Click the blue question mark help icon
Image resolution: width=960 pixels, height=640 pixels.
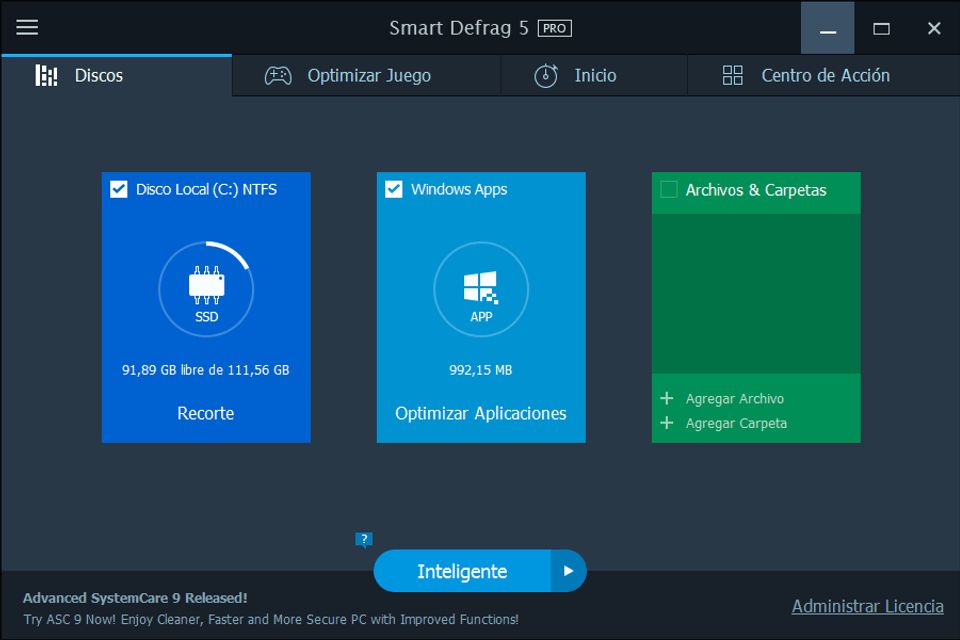(364, 540)
